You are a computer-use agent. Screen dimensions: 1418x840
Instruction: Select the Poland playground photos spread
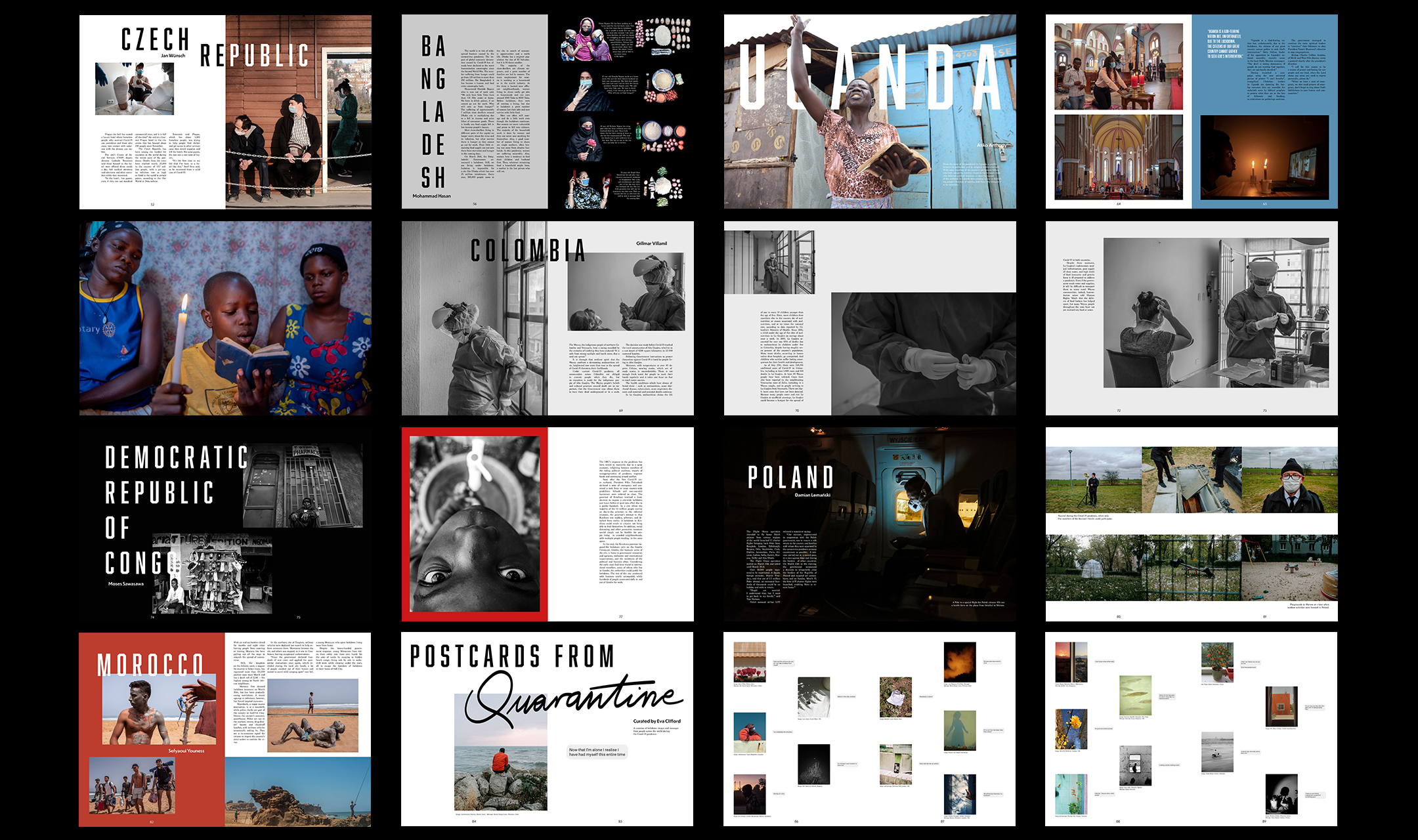click(1192, 525)
